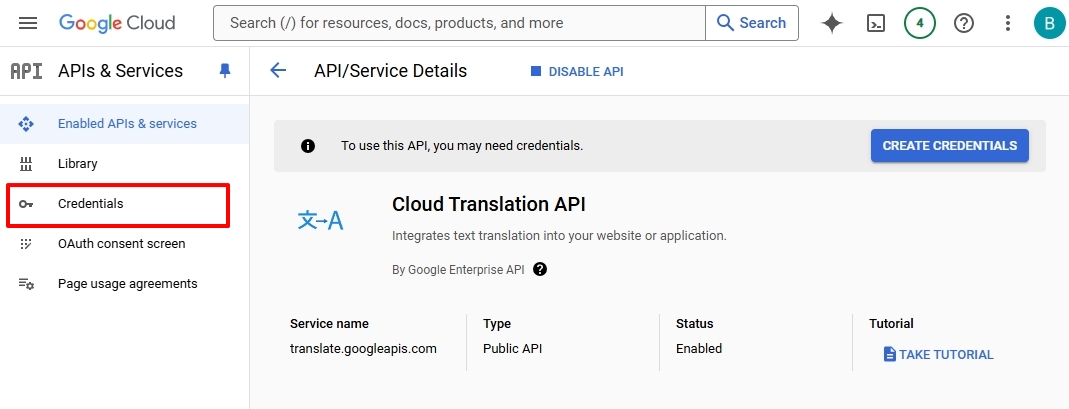This screenshot has height=409, width=1069.
Task: Open the help question mark menu
Action: [x=963, y=23]
